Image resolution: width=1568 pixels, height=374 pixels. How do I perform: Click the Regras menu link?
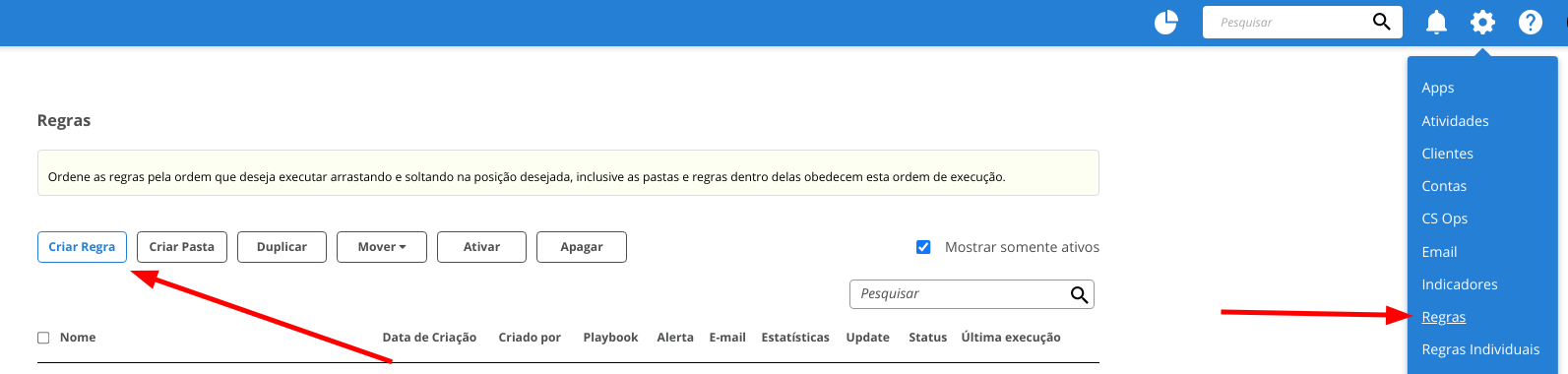click(1443, 317)
